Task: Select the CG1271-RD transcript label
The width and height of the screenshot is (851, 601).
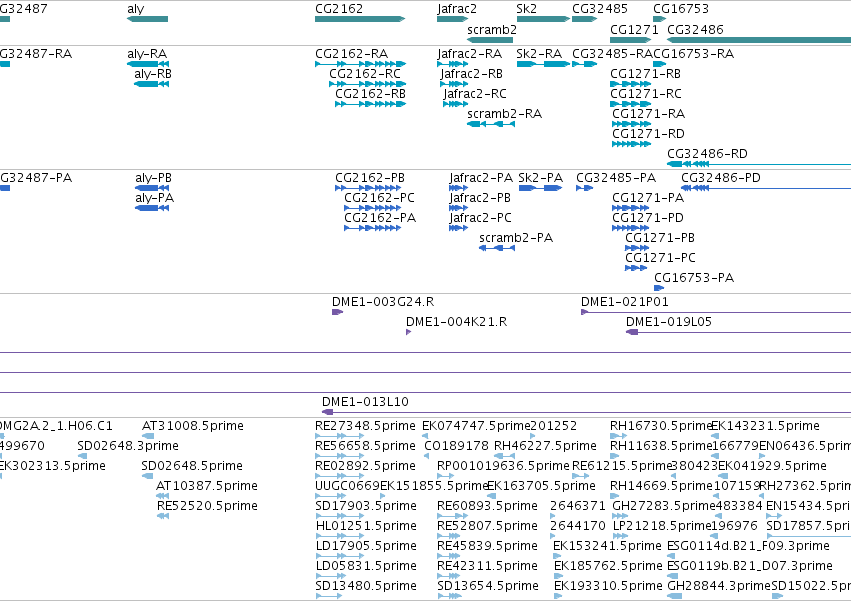Action: click(649, 134)
